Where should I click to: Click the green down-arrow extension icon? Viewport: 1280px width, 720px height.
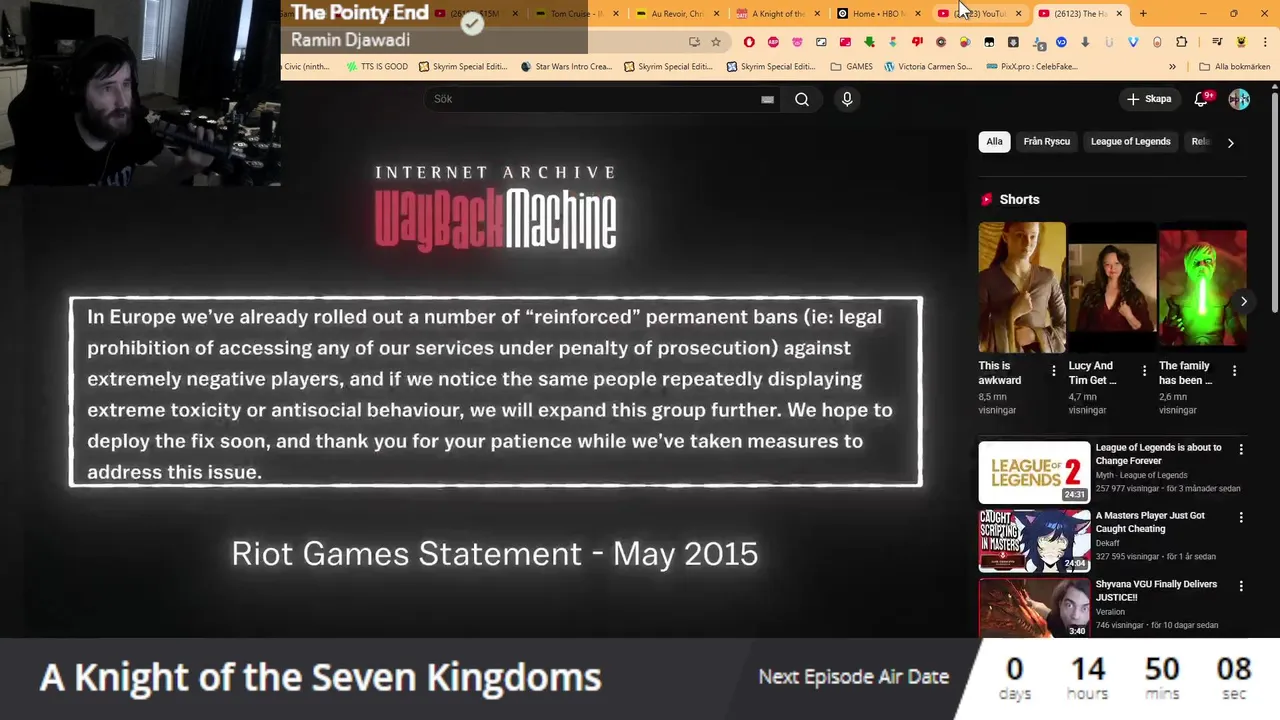pyautogui.click(x=869, y=42)
